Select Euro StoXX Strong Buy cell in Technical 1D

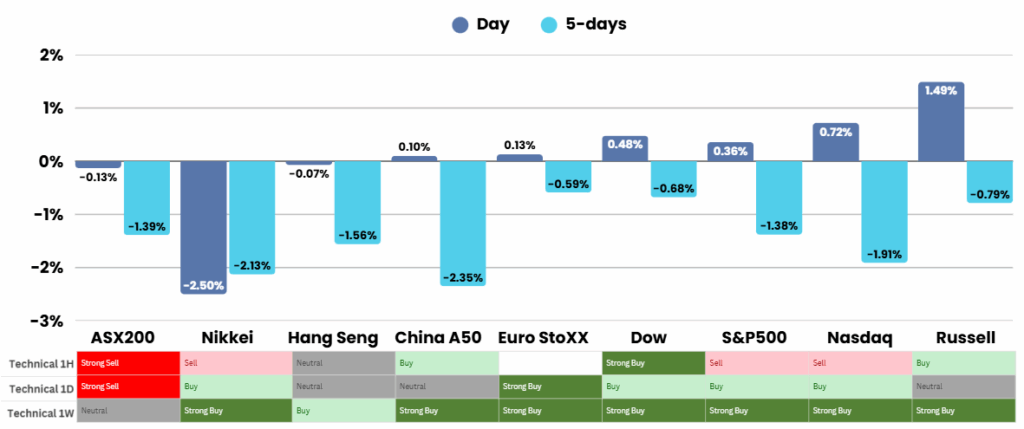[x=548, y=386]
